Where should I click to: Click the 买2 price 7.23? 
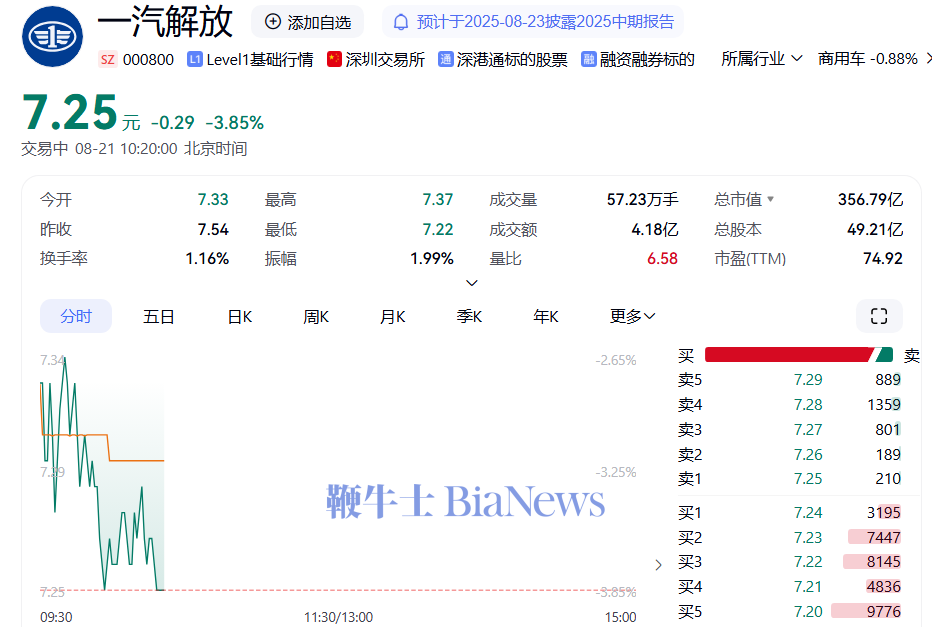click(x=808, y=538)
